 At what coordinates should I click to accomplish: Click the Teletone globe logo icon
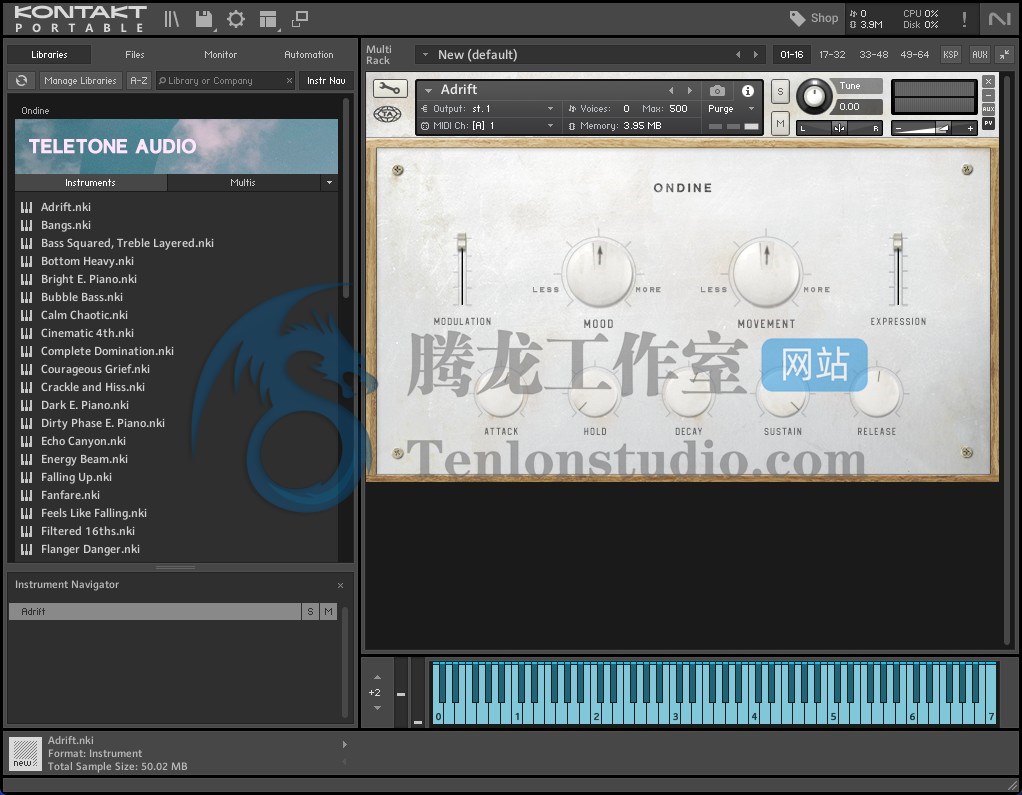(387, 114)
